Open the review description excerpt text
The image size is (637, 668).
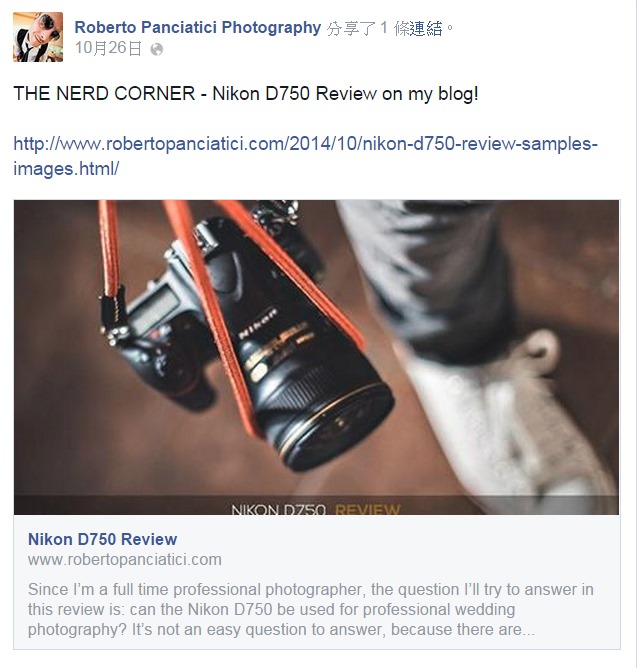pos(311,609)
